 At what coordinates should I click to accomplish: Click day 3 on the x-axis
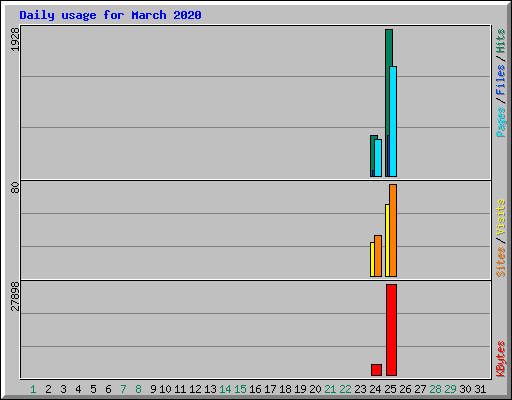(63, 389)
